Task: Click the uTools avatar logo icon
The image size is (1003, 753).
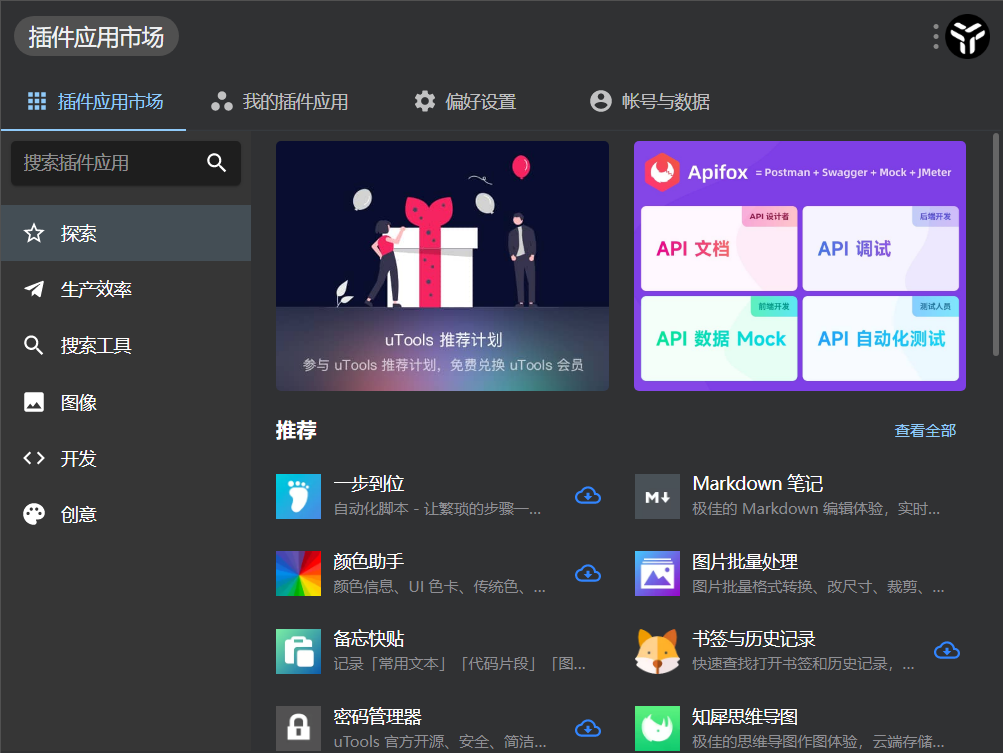Action: (x=967, y=36)
